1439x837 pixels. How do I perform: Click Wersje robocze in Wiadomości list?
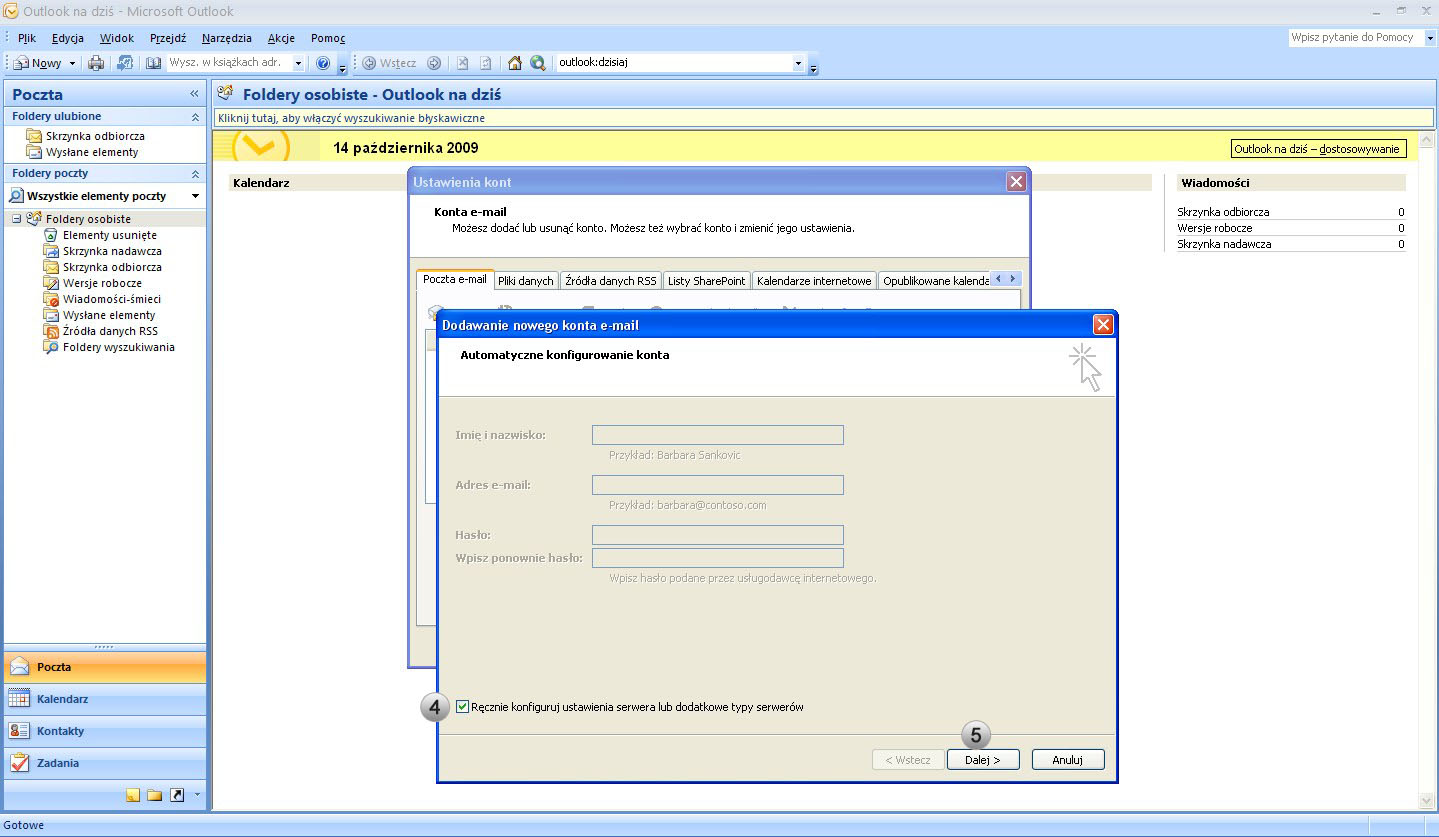coord(1214,228)
